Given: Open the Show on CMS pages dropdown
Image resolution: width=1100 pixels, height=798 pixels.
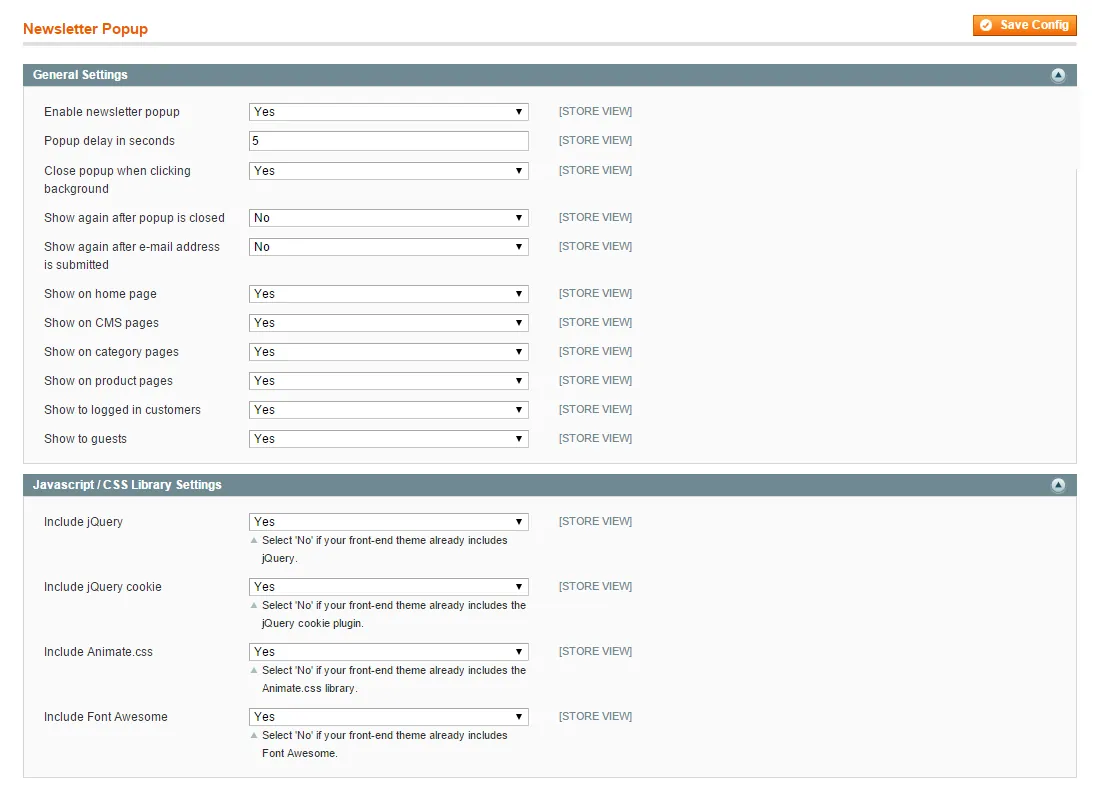Looking at the screenshot, I should [389, 323].
